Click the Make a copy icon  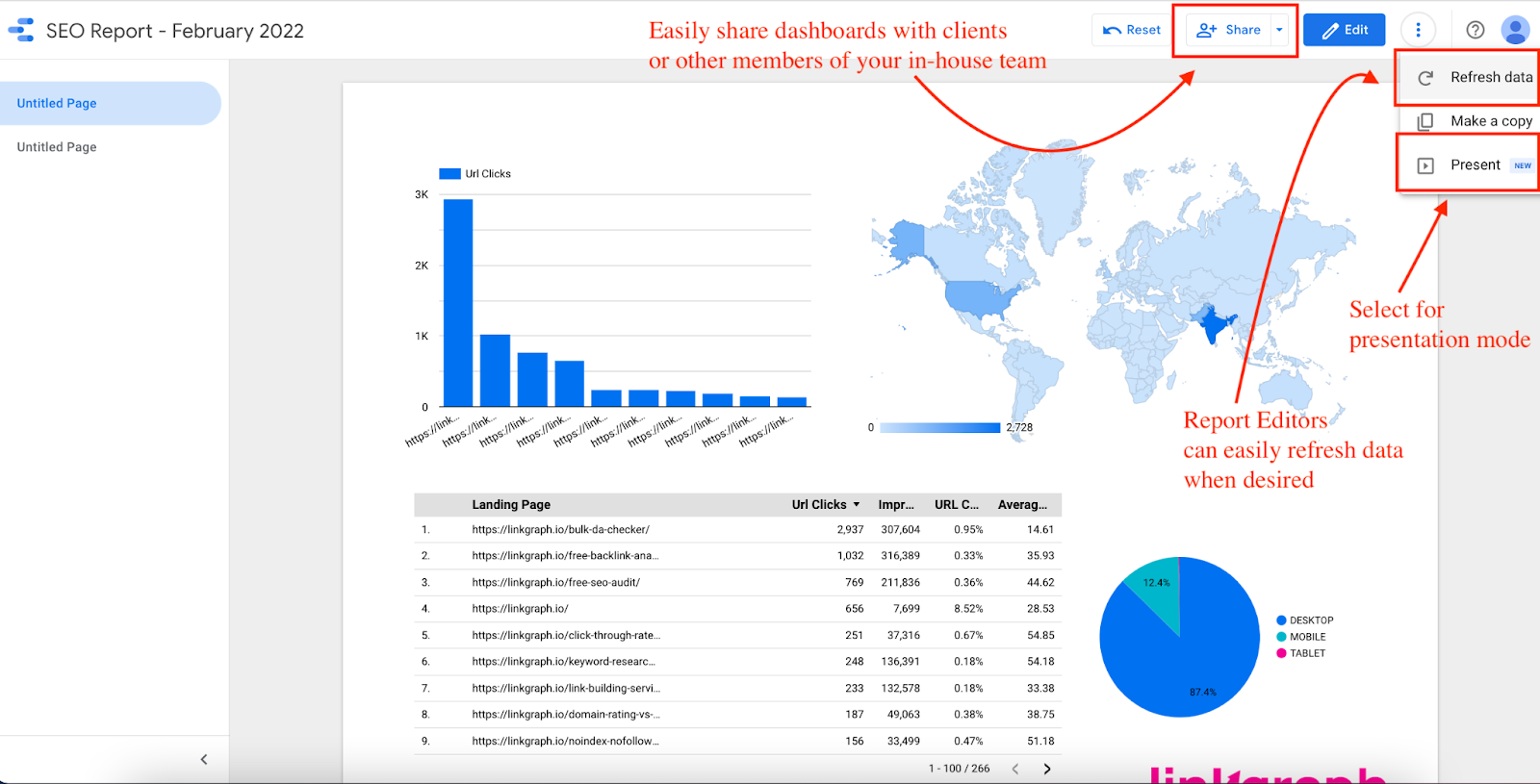(x=1425, y=121)
